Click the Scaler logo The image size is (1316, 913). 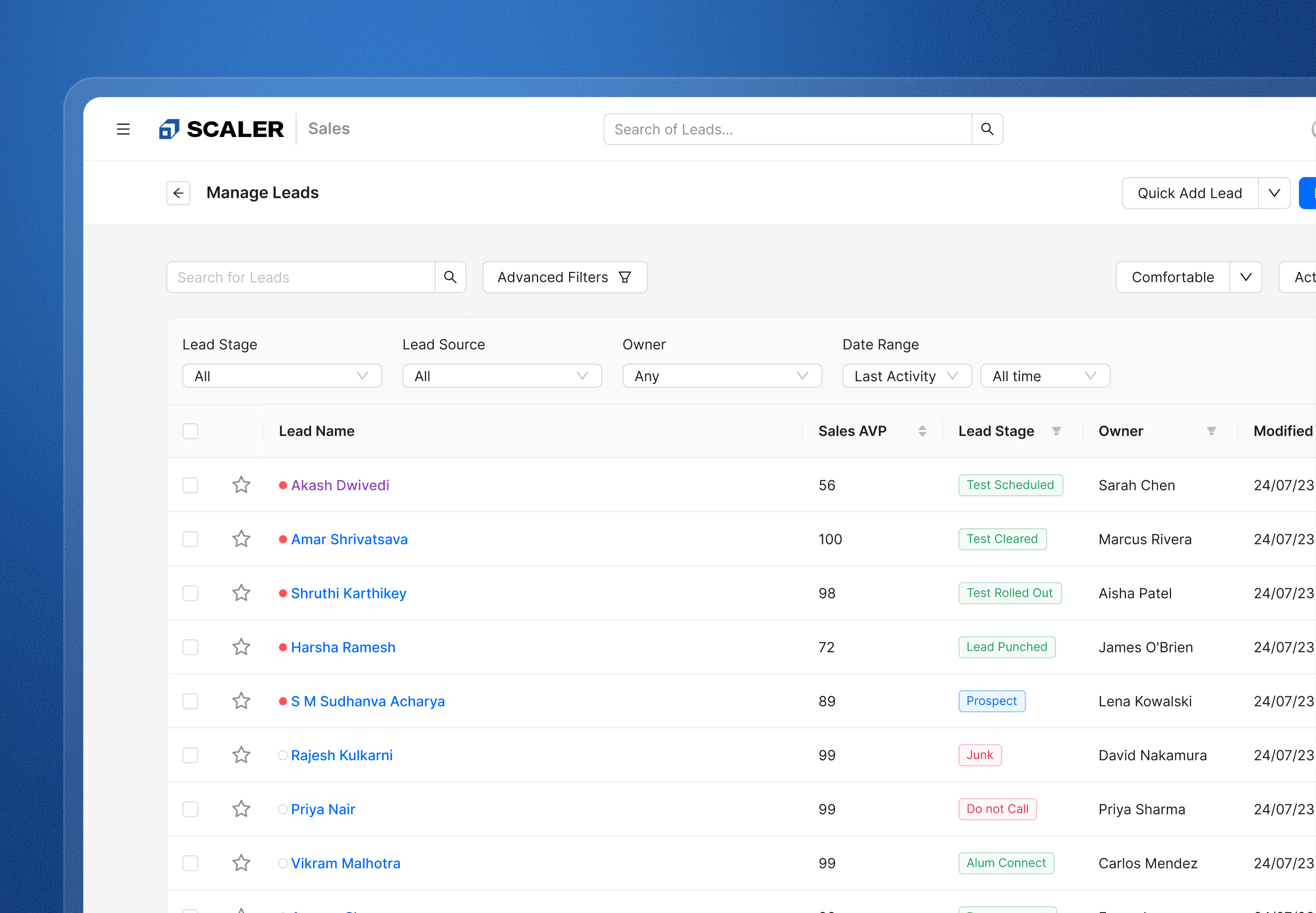coord(221,129)
